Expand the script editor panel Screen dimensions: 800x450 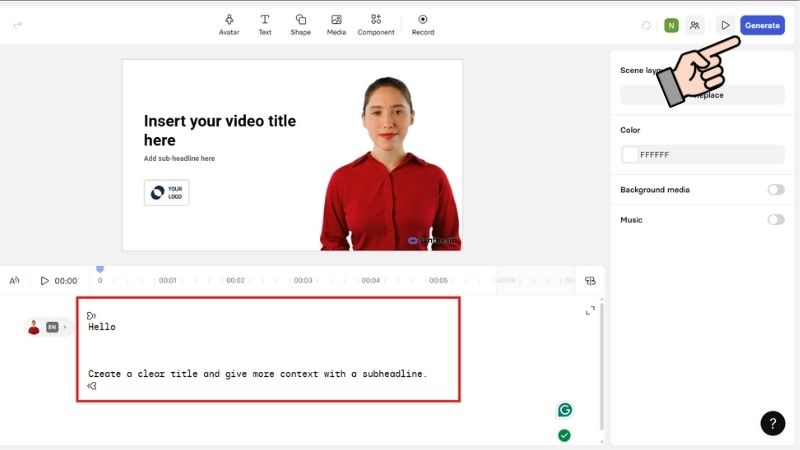click(590, 311)
